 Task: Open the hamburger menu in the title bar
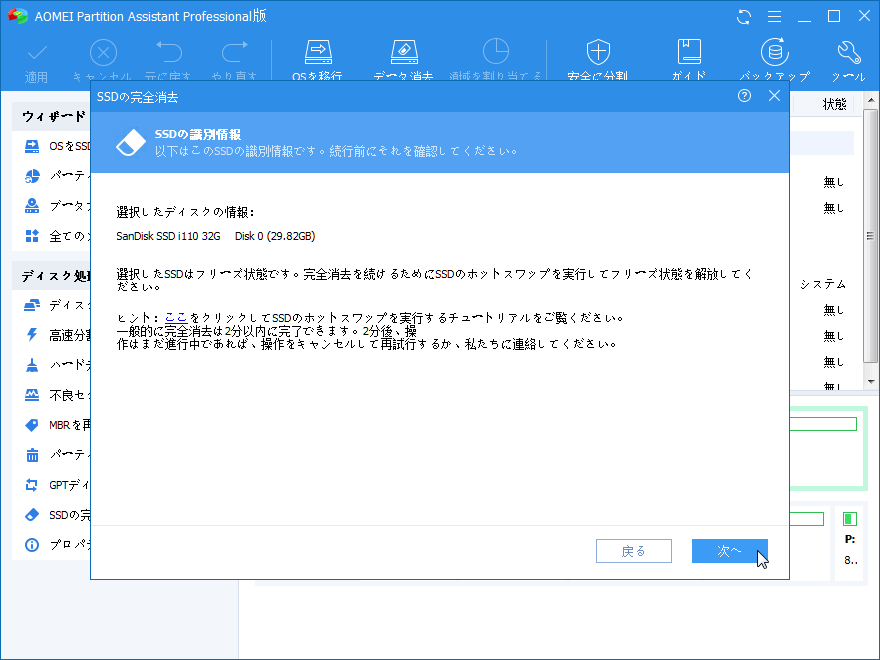(x=774, y=17)
